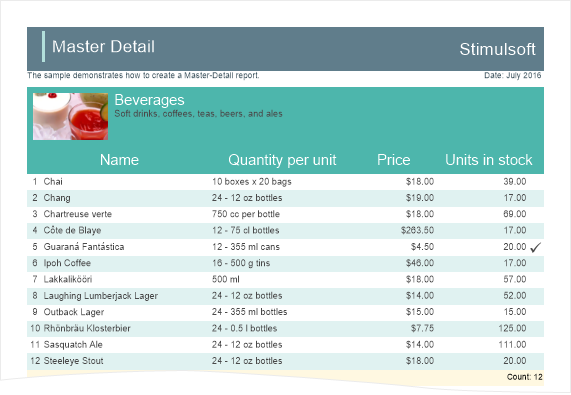Click the Chartreuse verte product name
The image size is (571, 395).
(x=78, y=214)
